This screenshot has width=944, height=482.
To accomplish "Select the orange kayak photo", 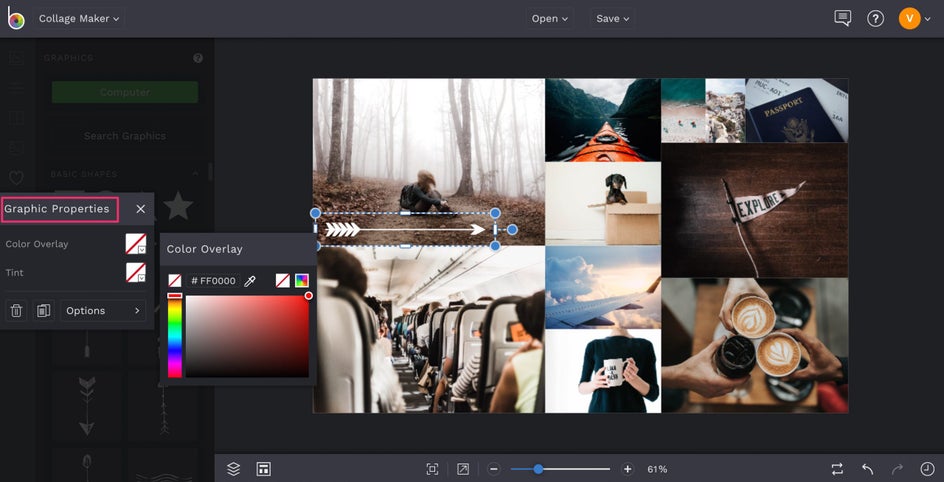I will tap(603, 120).
